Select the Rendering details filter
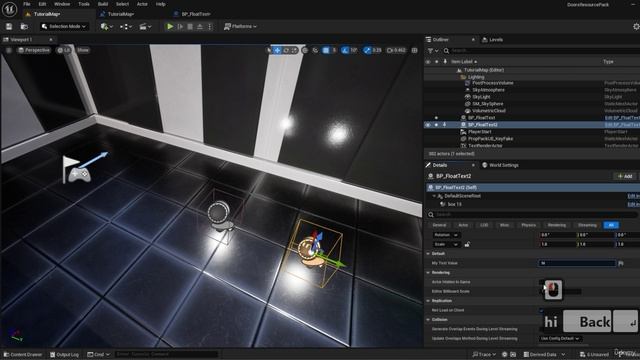 coord(557,225)
